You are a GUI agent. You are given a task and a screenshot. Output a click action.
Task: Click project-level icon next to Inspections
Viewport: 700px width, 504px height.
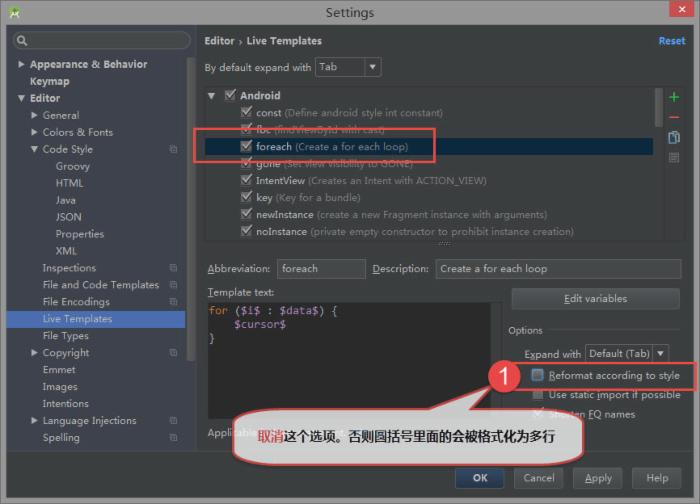click(173, 268)
